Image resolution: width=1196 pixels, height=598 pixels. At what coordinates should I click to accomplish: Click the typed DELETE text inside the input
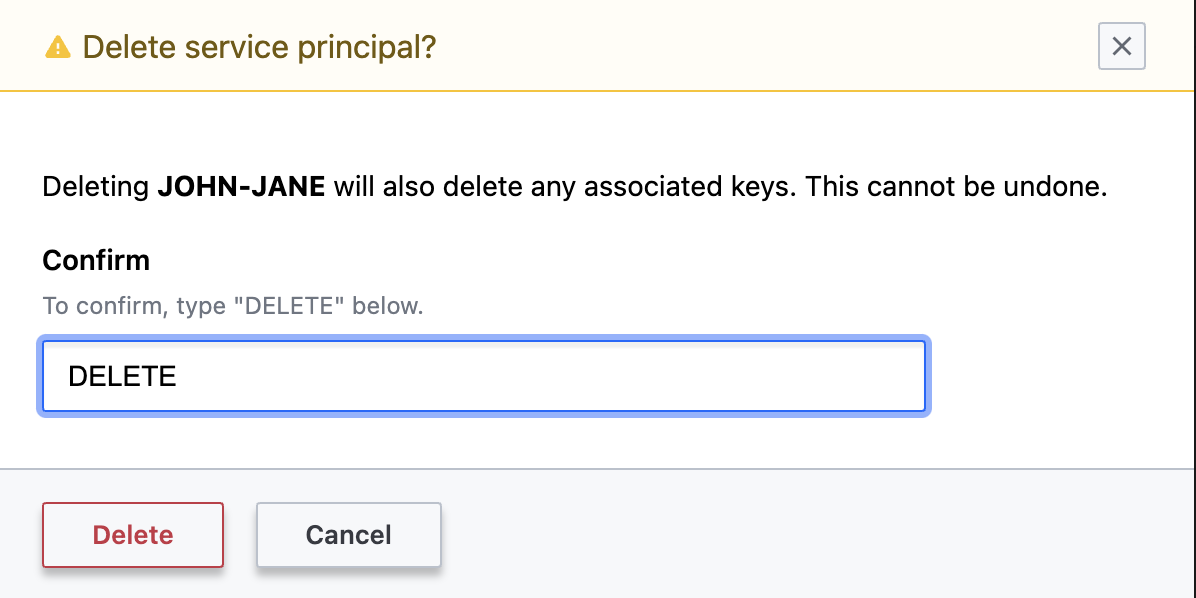pos(122,376)
